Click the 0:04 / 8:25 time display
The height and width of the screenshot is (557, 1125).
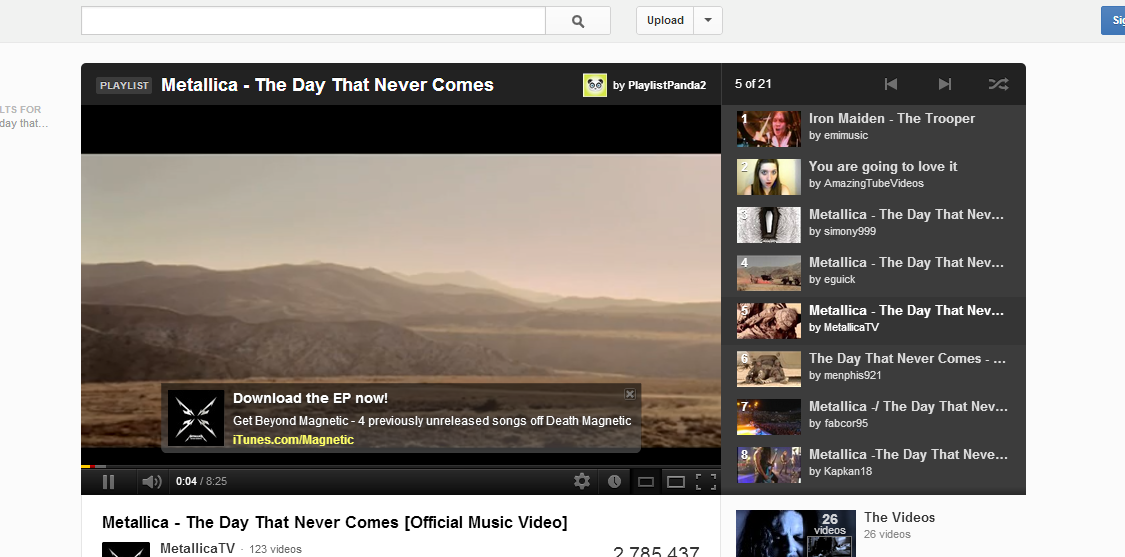click(201, 482)
